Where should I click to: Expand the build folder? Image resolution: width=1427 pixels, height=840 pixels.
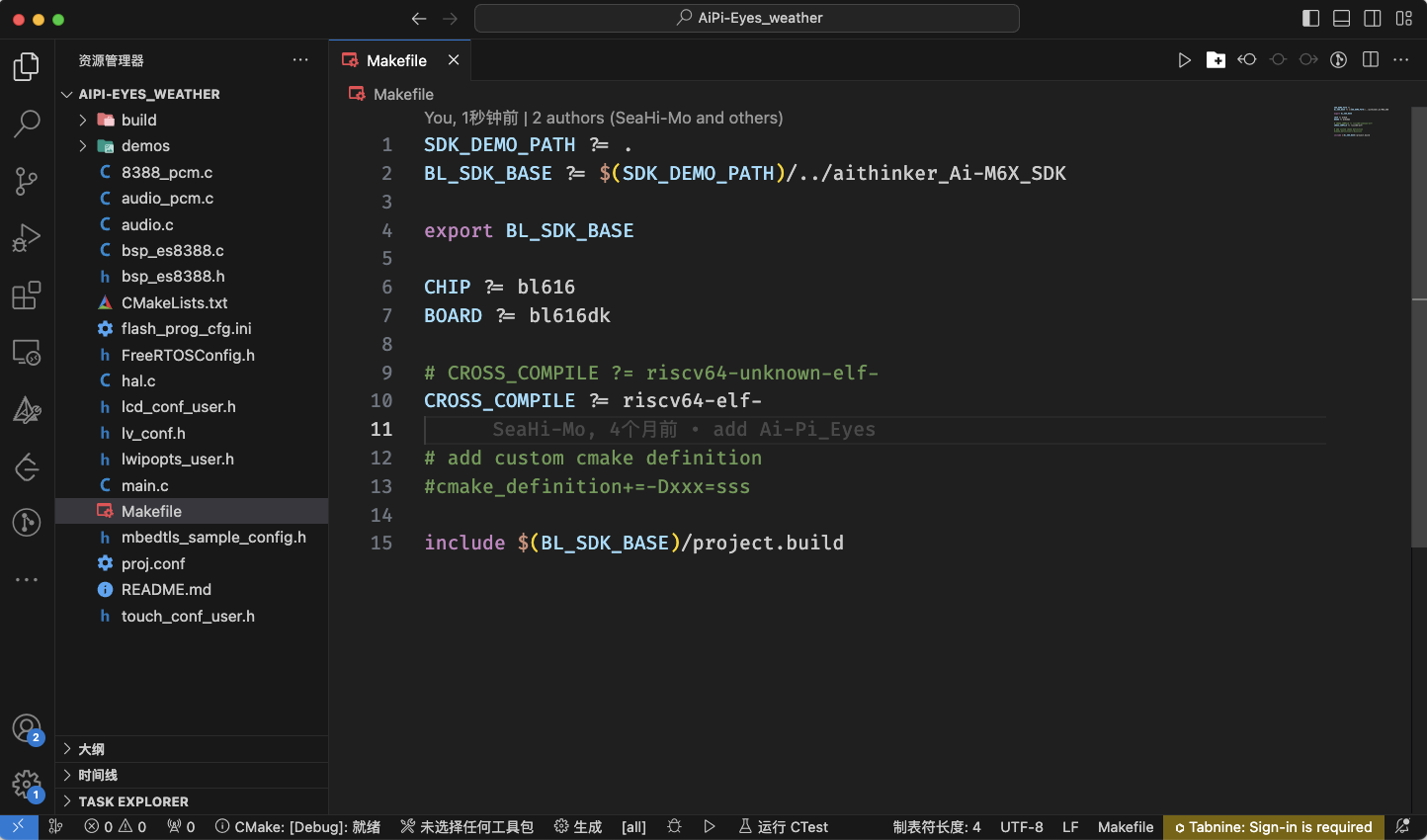coord(192,120)
